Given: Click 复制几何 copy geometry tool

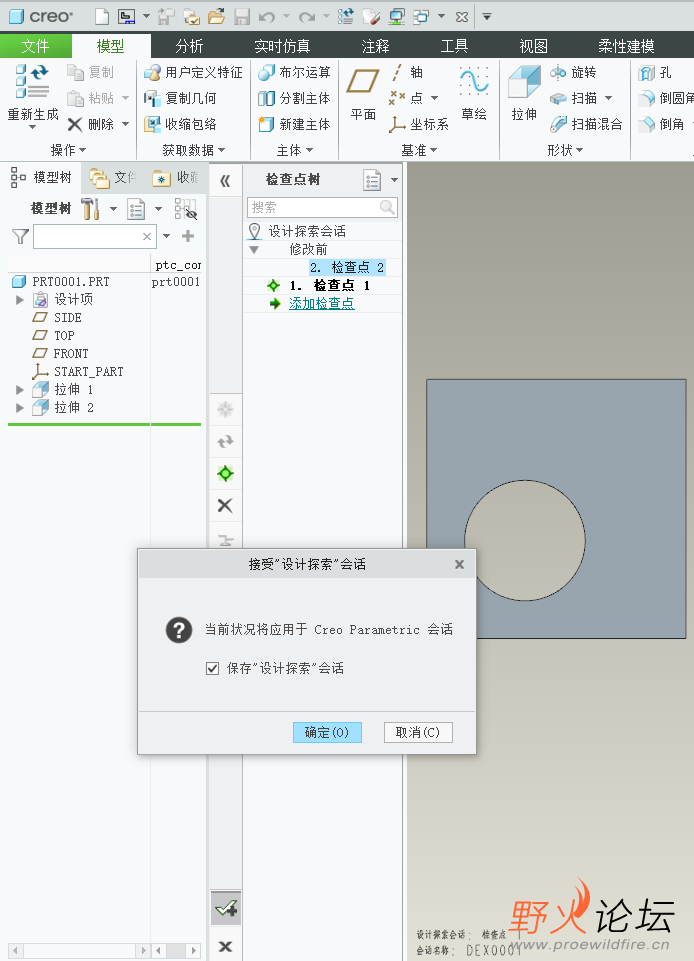Looking at the screenshot, I should click(180, 98).
